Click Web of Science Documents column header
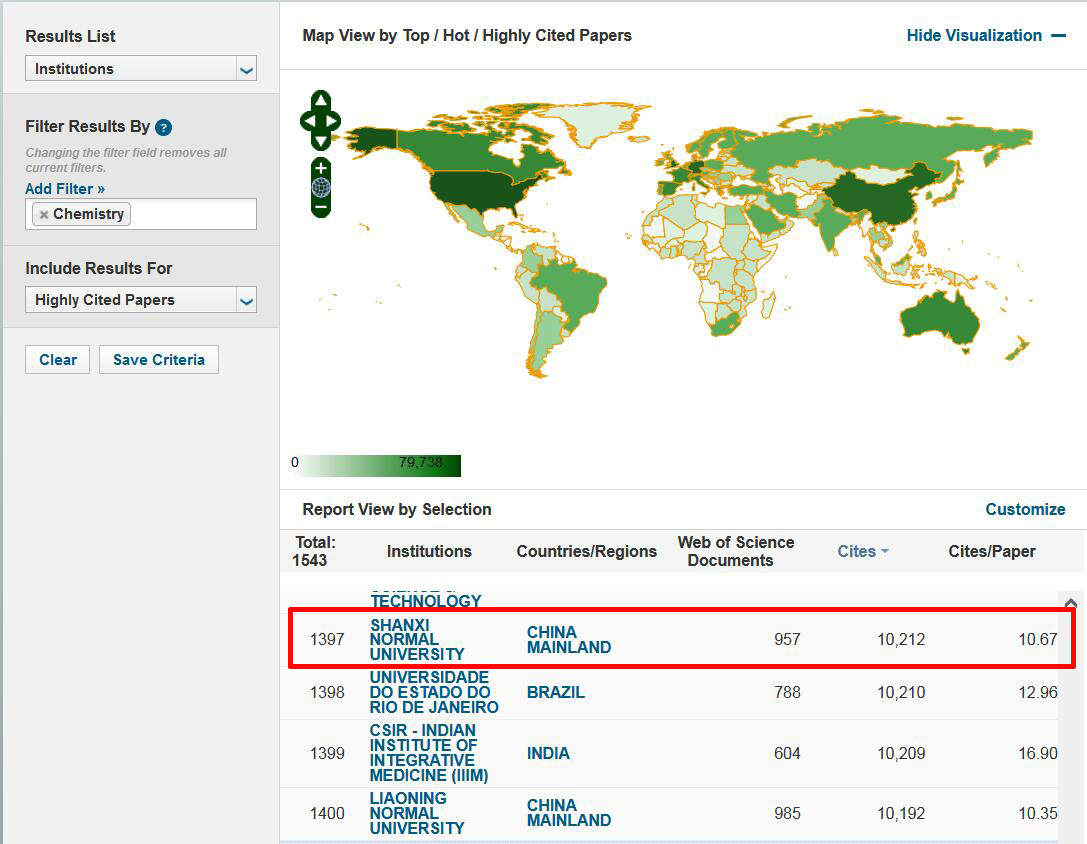The width and height of the screenshot is (1087, 844). [x=736, y=551]
